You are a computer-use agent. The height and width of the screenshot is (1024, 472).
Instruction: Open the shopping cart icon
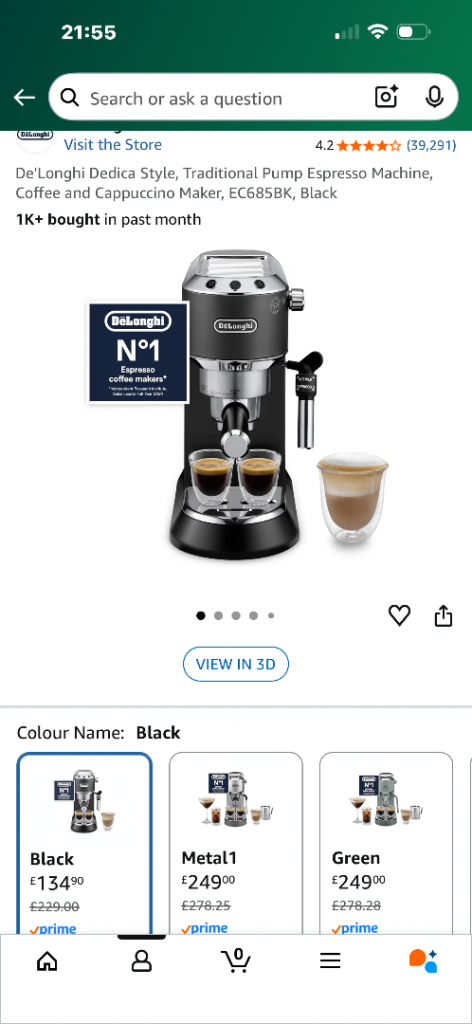(236, 959)
